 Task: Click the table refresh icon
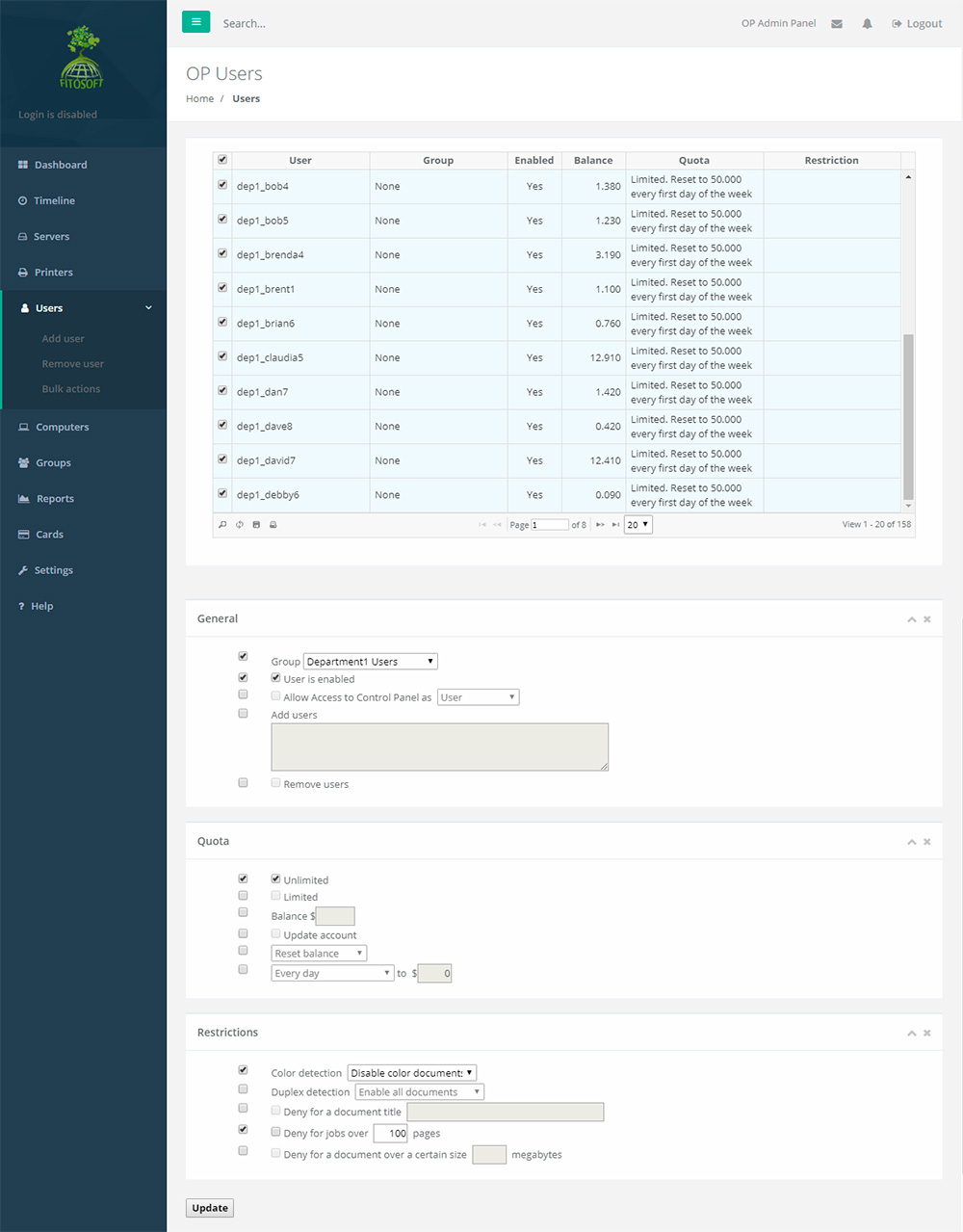240,525
